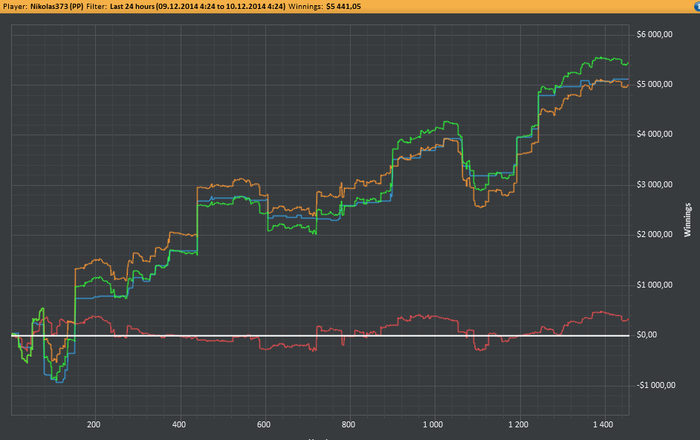
Task: Click the $3 000,00 y-axis label
Action: [x=654, y=185]
